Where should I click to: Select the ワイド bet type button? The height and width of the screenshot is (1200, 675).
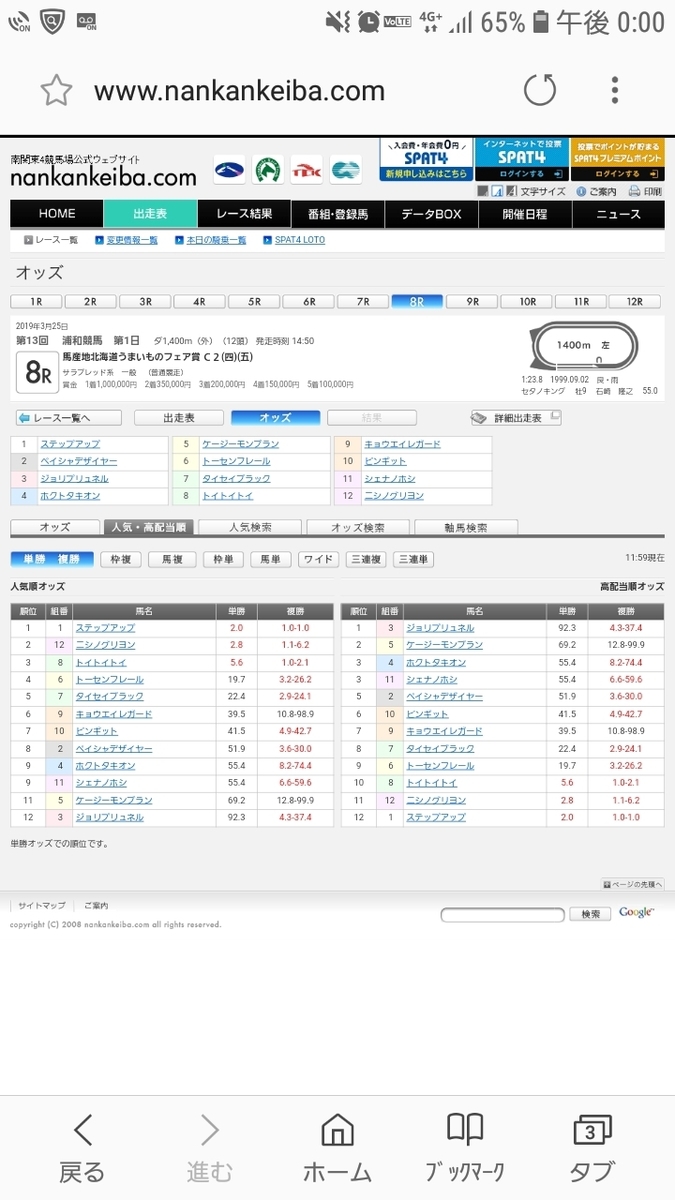[318, 560]
